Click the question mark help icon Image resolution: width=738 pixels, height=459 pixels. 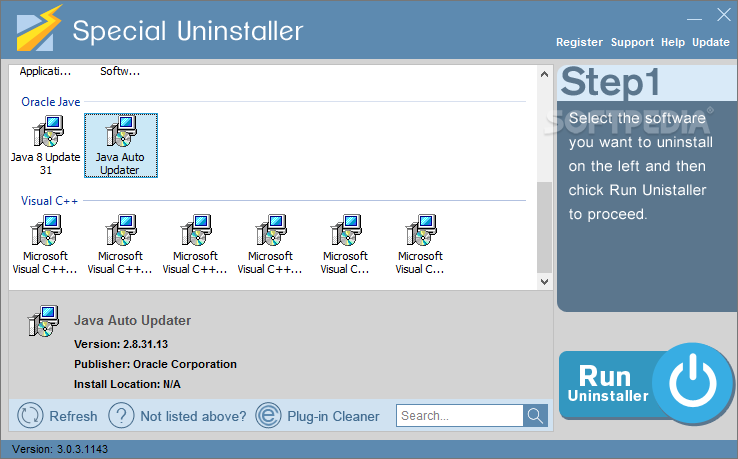pos(121,416)
